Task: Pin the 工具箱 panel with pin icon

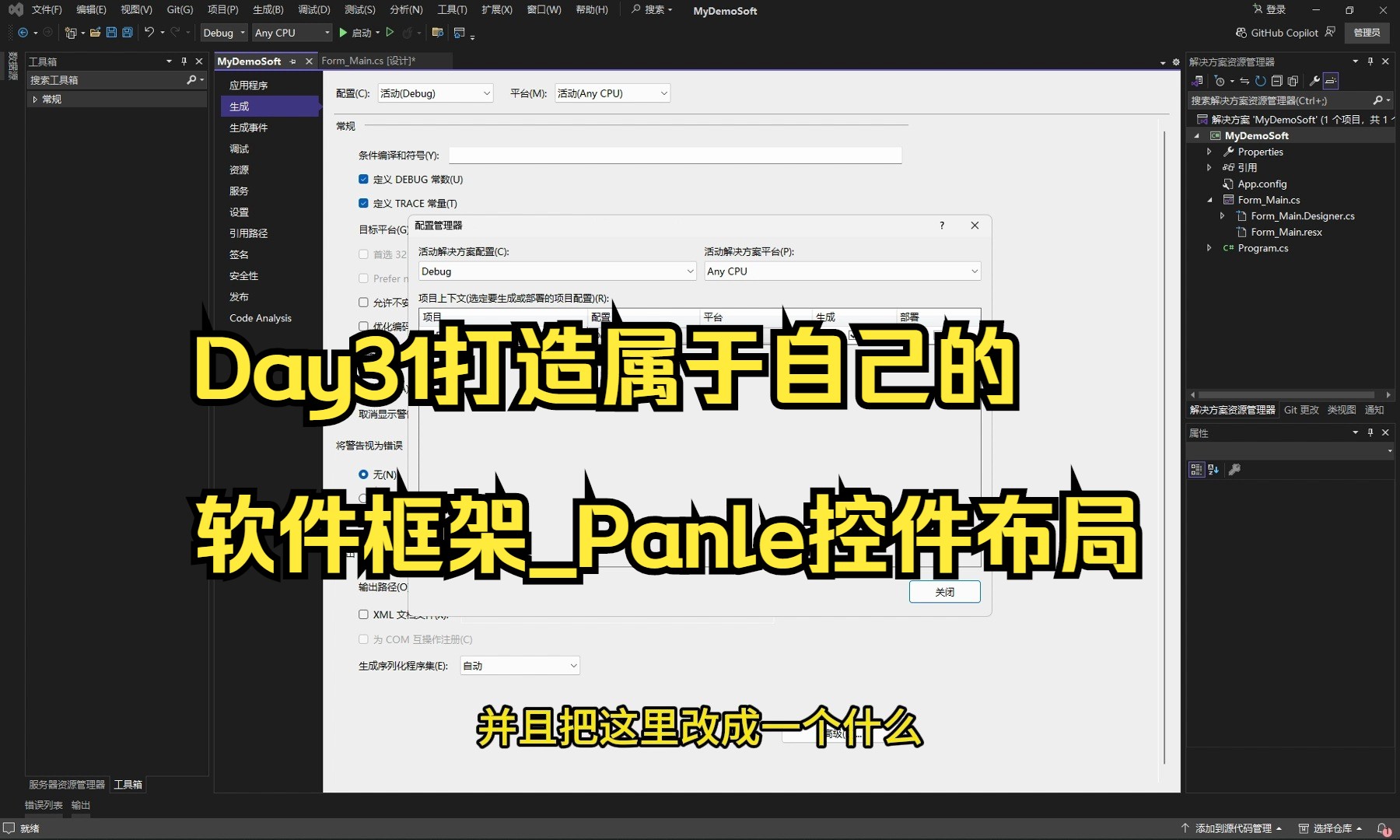Action: point(184,61)
